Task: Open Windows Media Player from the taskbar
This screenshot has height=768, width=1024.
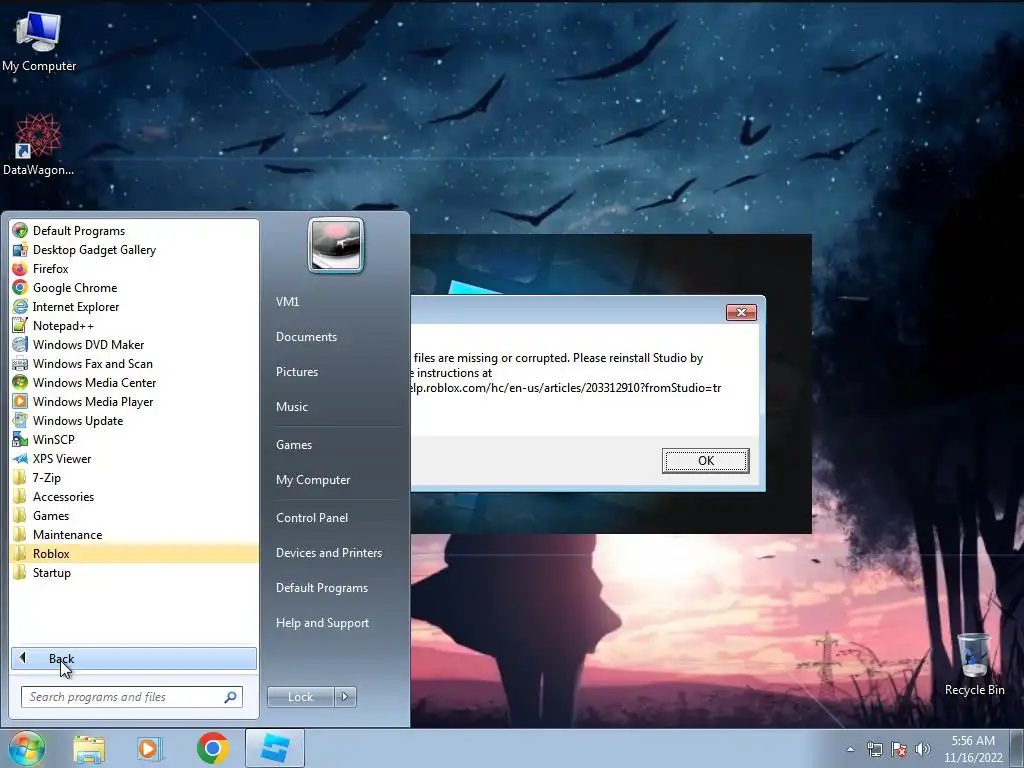Action: pos(150,748)
